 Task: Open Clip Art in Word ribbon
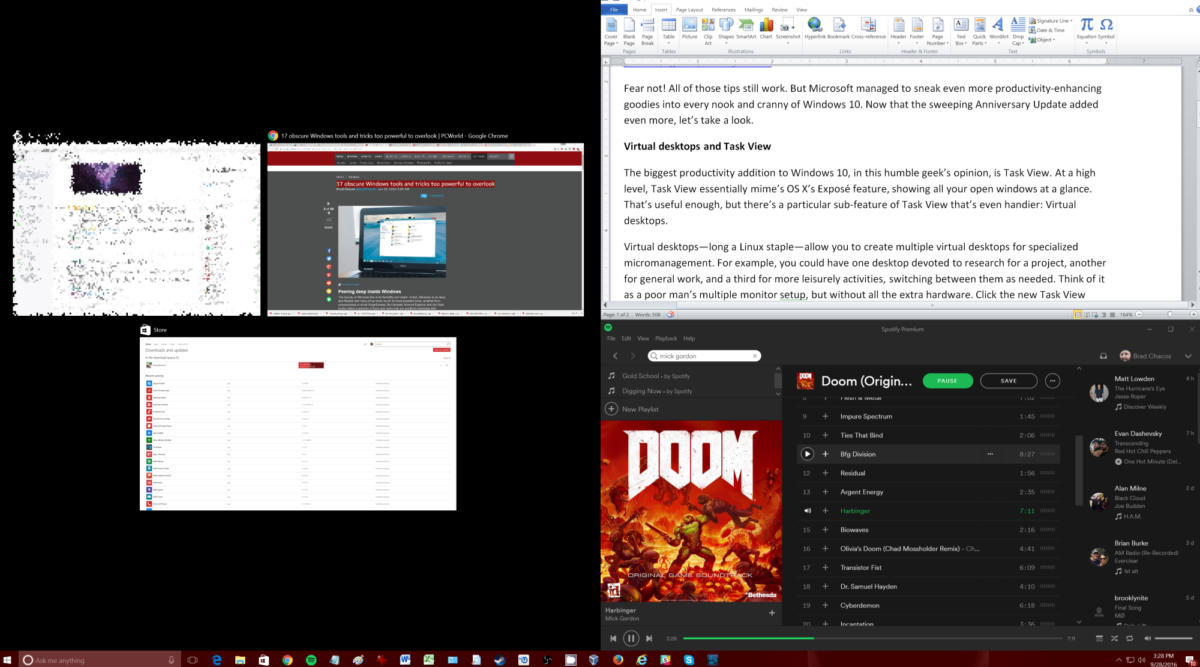[708, 31]
